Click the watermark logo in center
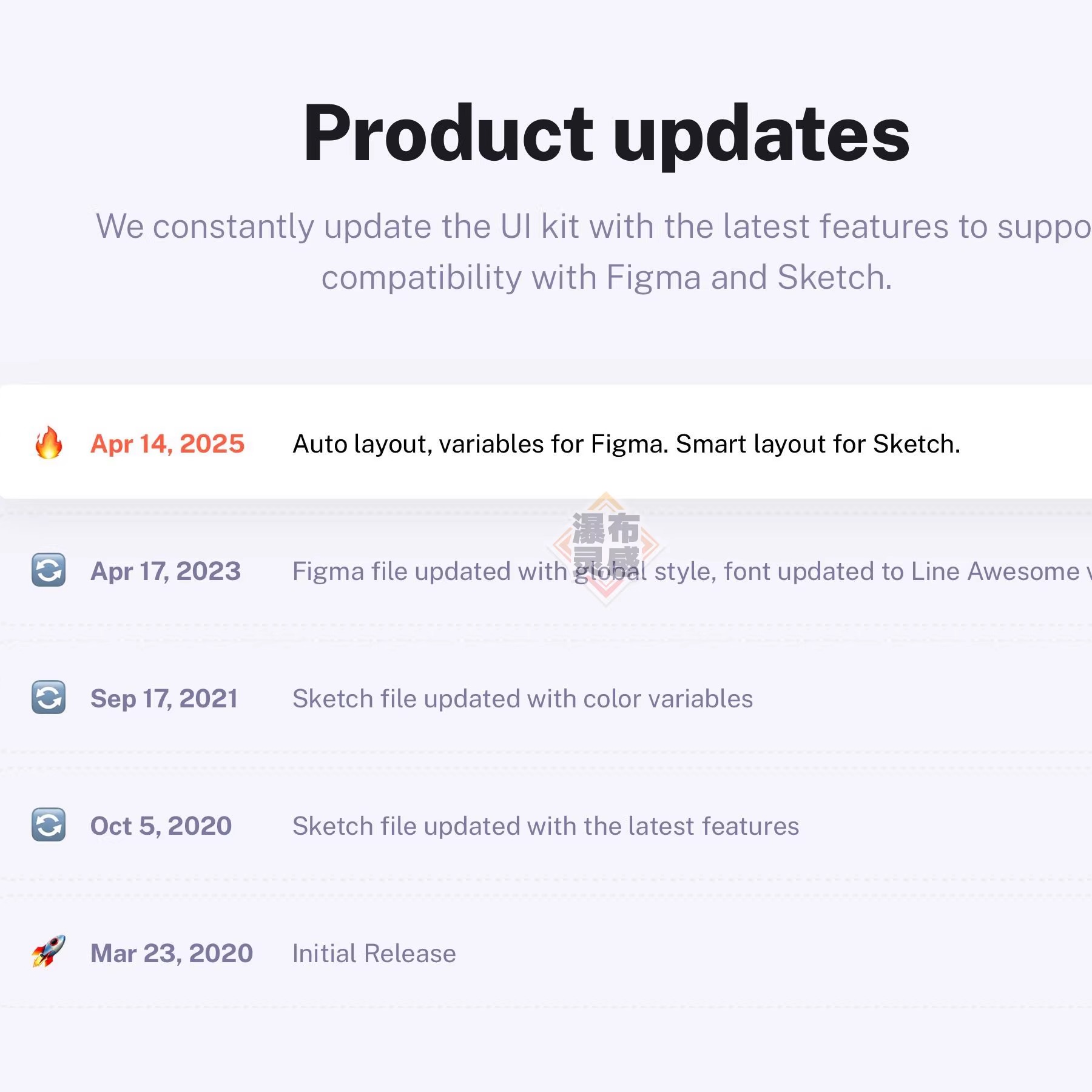 pyautogui.click(x=605, y=549)
